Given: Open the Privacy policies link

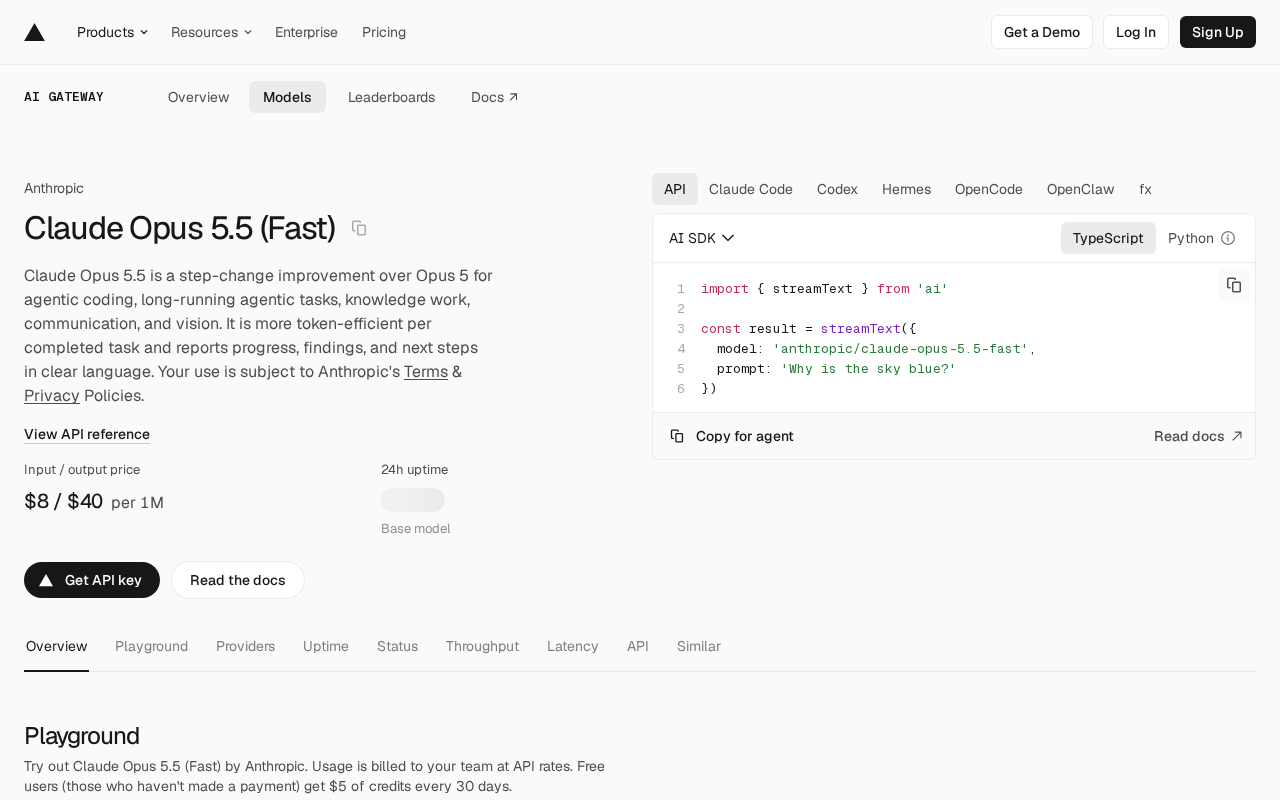Looking at the screenshot, I should pyautogui.click(x=52, y=396).
